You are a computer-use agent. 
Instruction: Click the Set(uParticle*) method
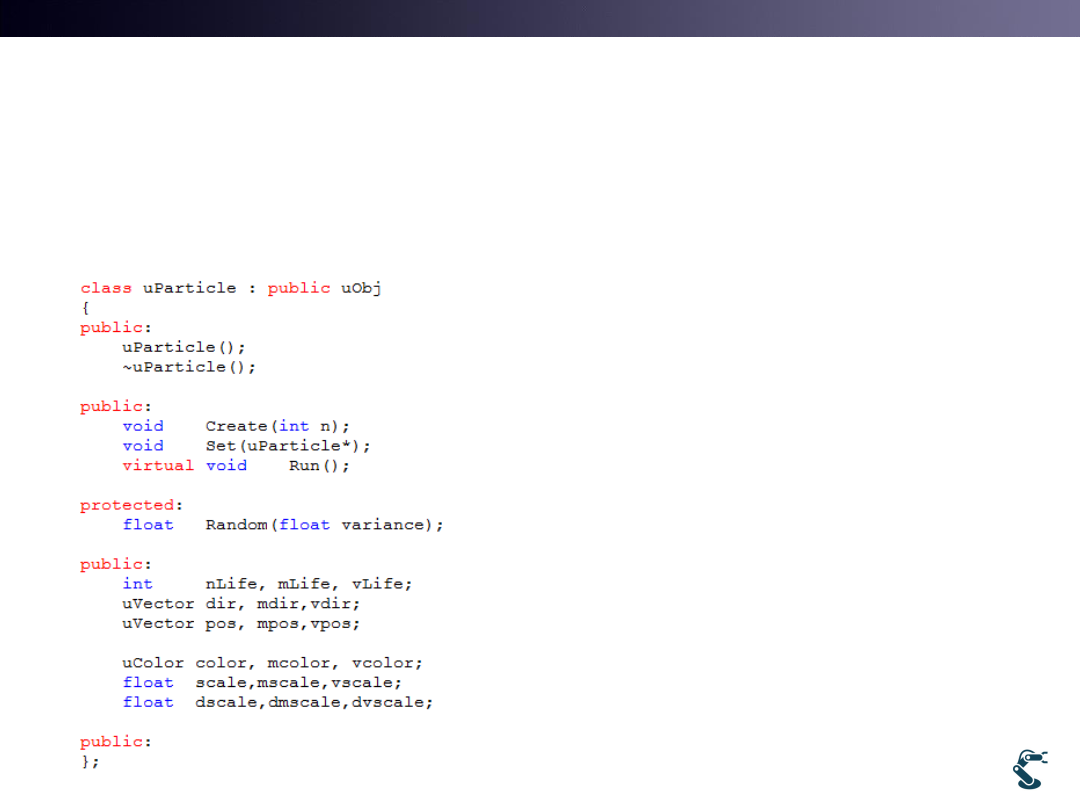click(288, 446)
